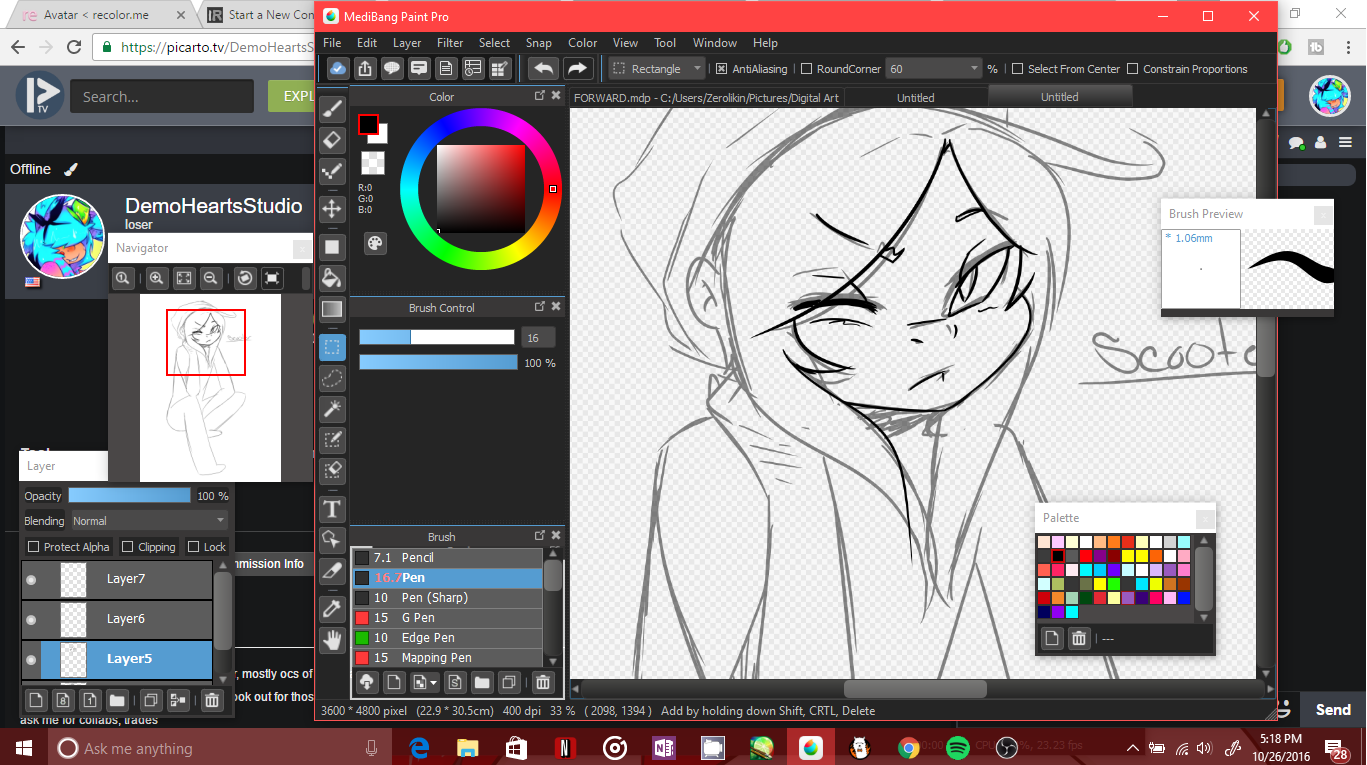
Task: Choose the Magic Wand tool
Action: click(x=332, y=408)
